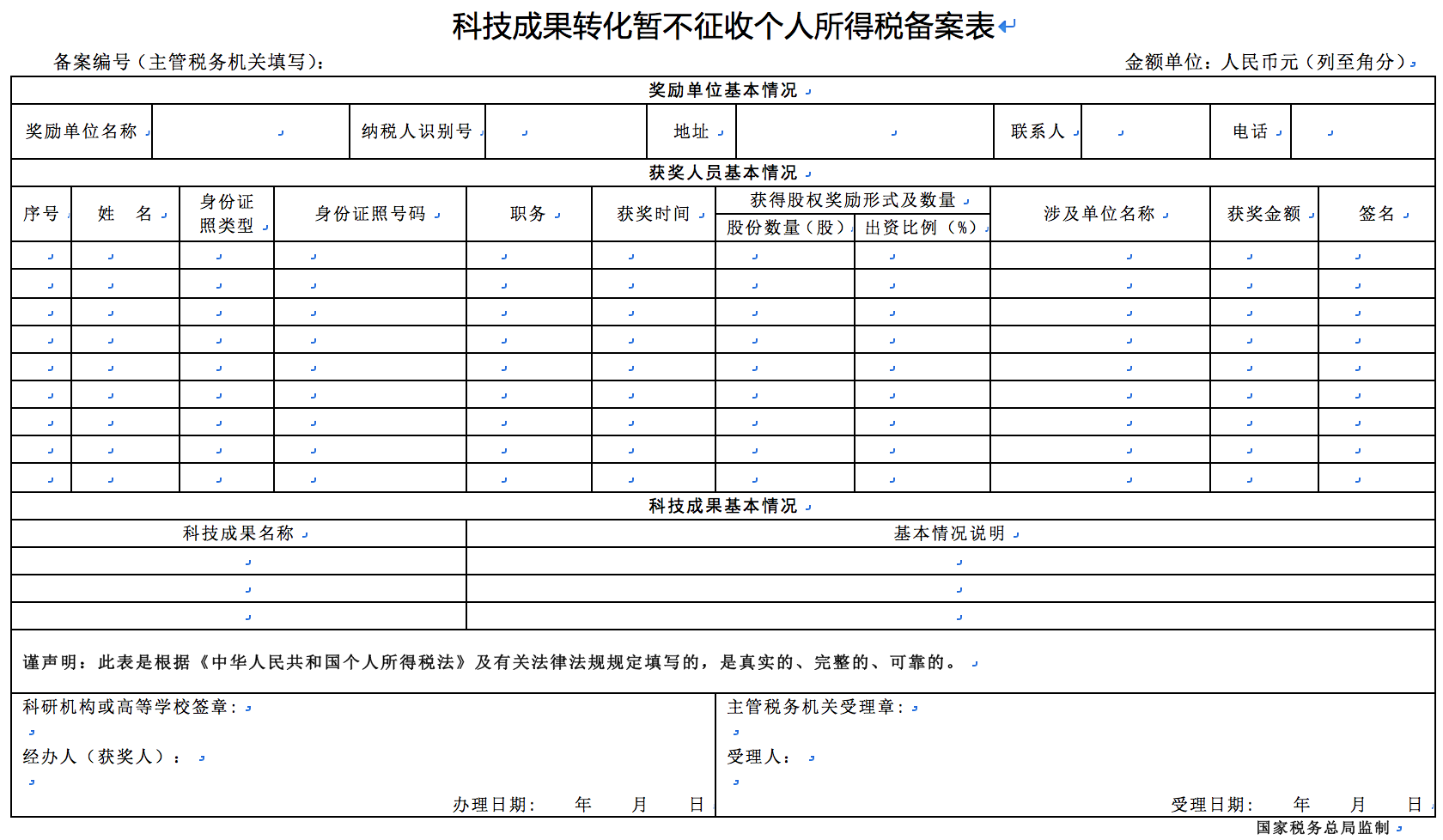Click the 基本情况说明 column header
Viewport: 1443px width, 840px height.
pos(950,533)
